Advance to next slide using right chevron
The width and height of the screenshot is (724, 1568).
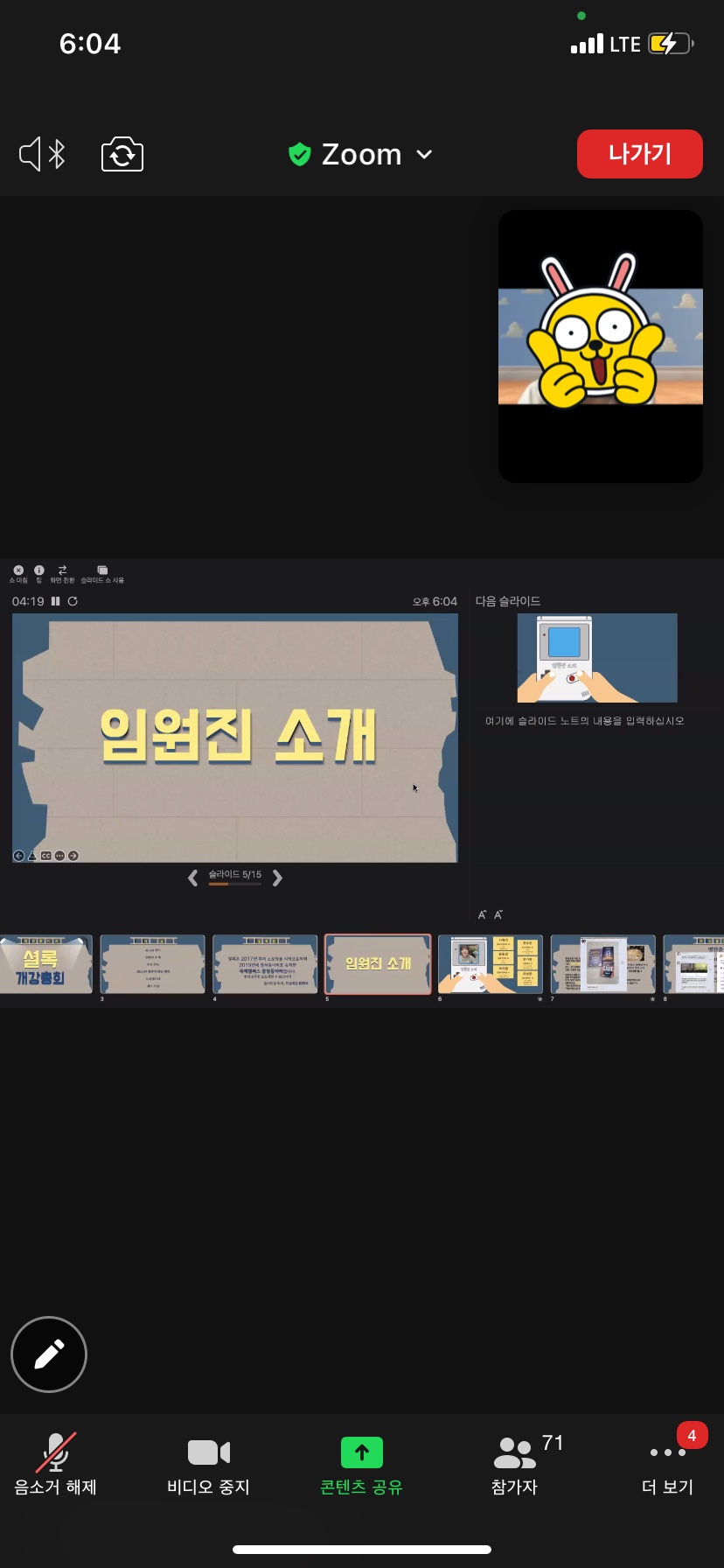[x=277, y=878]
